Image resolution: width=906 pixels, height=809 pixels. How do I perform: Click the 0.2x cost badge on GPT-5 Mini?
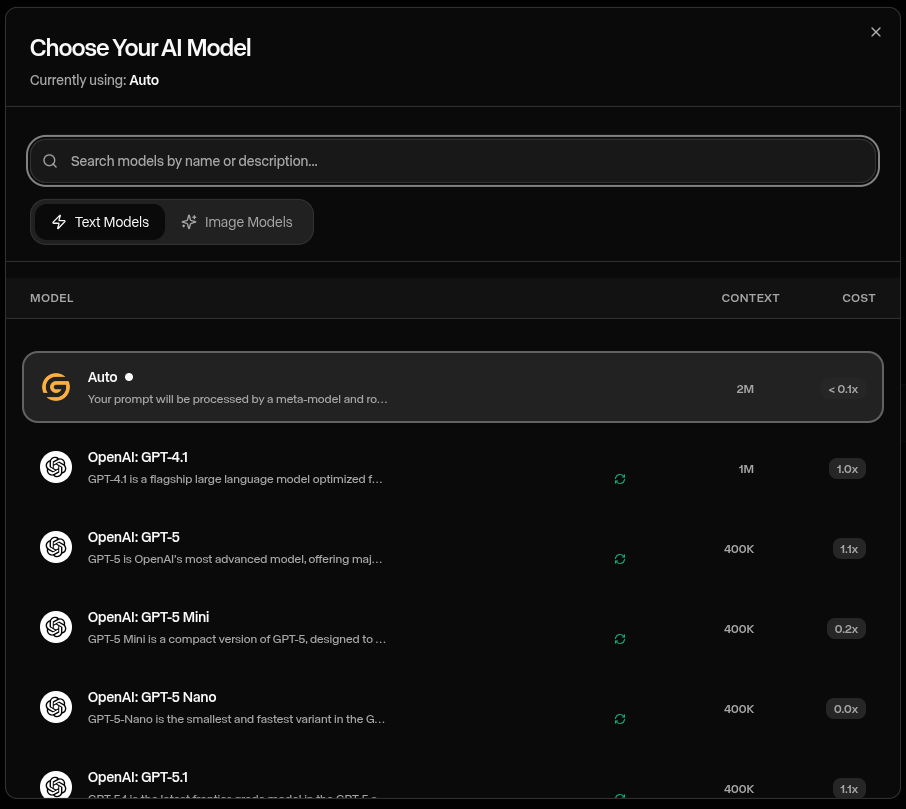(x=846, y=628)
